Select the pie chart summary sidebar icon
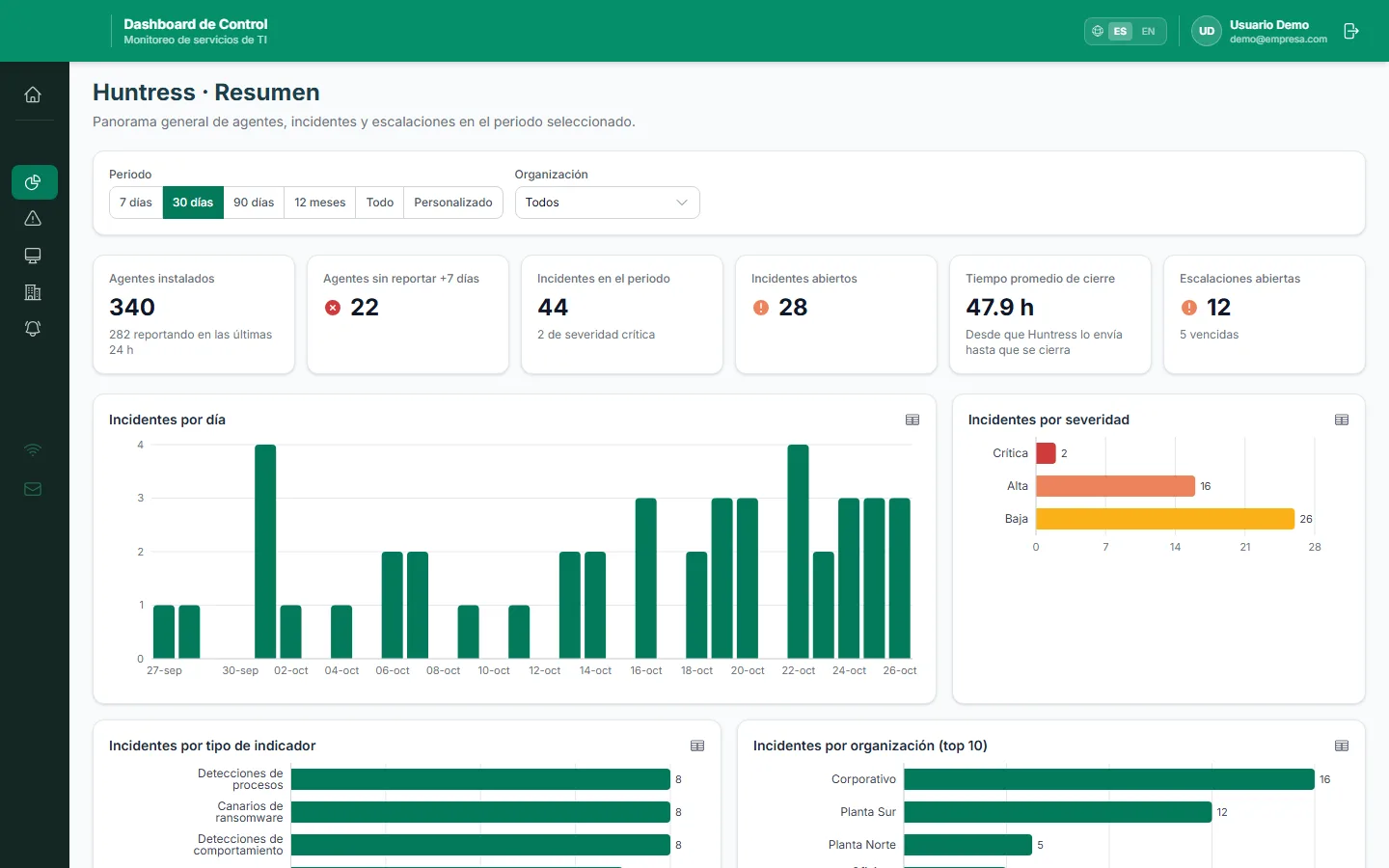 pyautogui.click(x=34, y=182)
